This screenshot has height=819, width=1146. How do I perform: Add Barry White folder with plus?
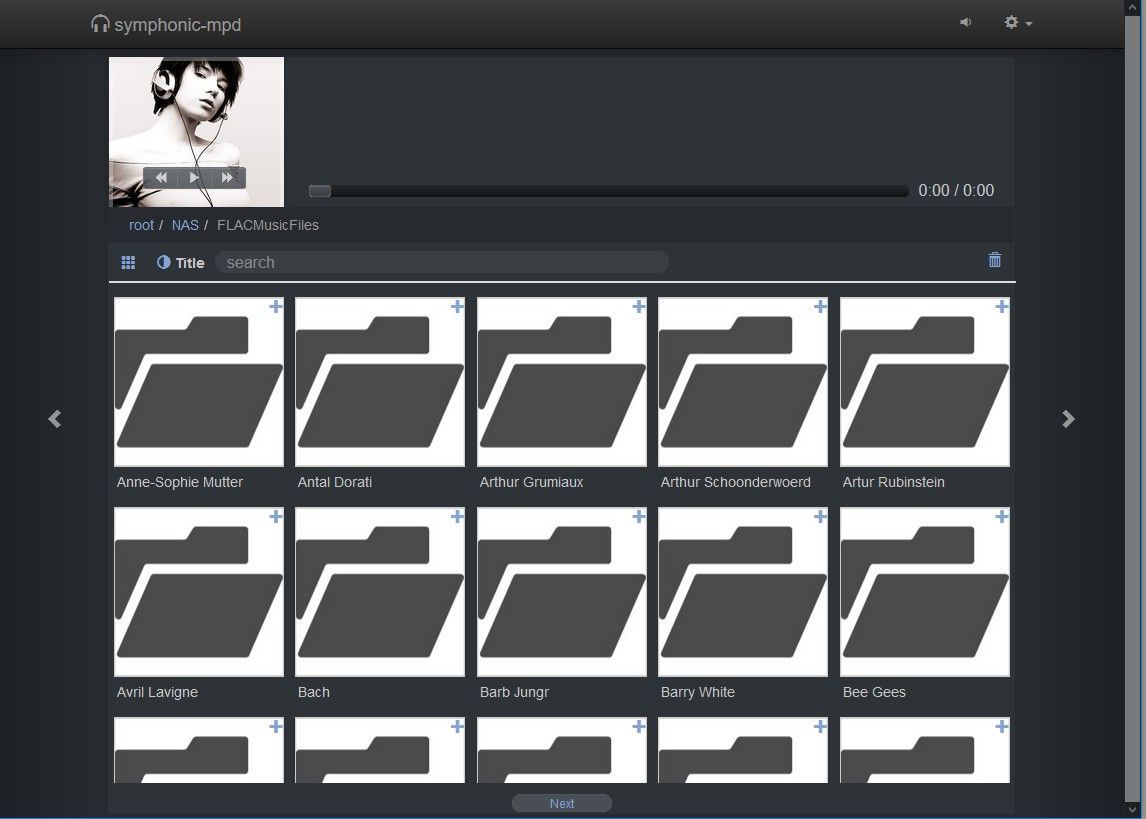[820, 517]
